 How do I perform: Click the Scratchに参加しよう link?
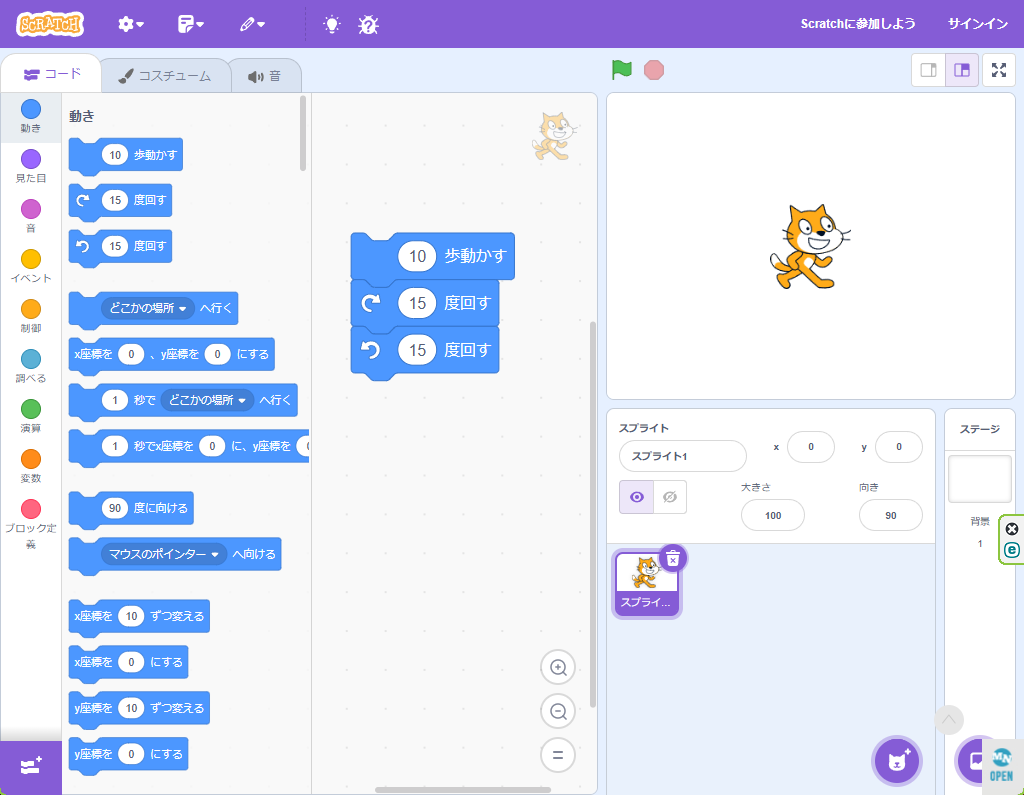[857, 24]
